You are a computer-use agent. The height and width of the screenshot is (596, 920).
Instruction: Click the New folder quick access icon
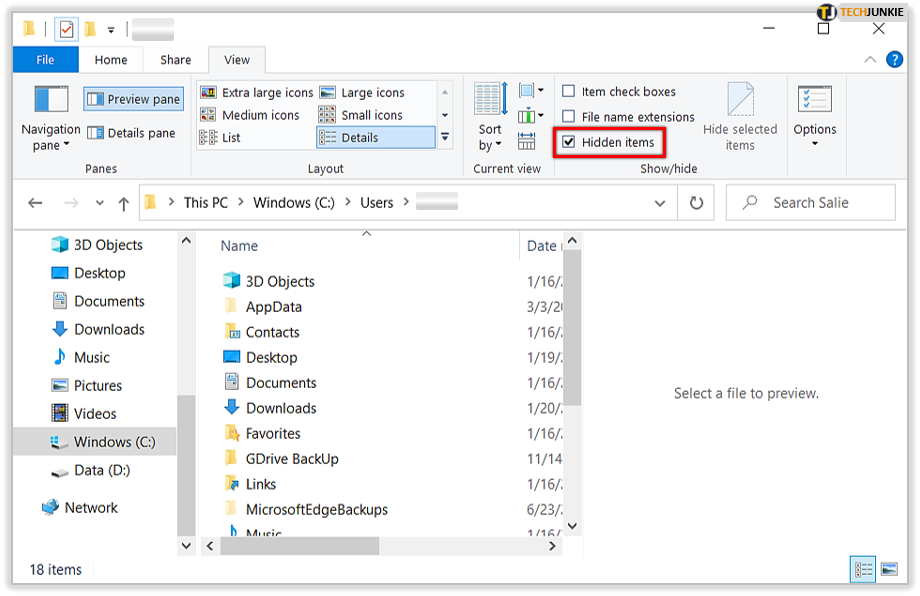click(x=90, y=29)
